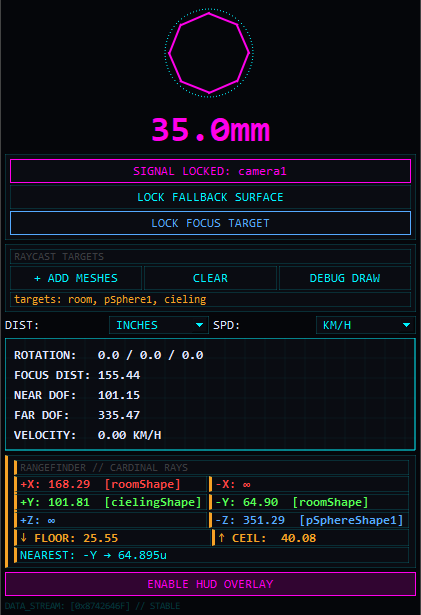Click the targets list text field

(210, 299)
